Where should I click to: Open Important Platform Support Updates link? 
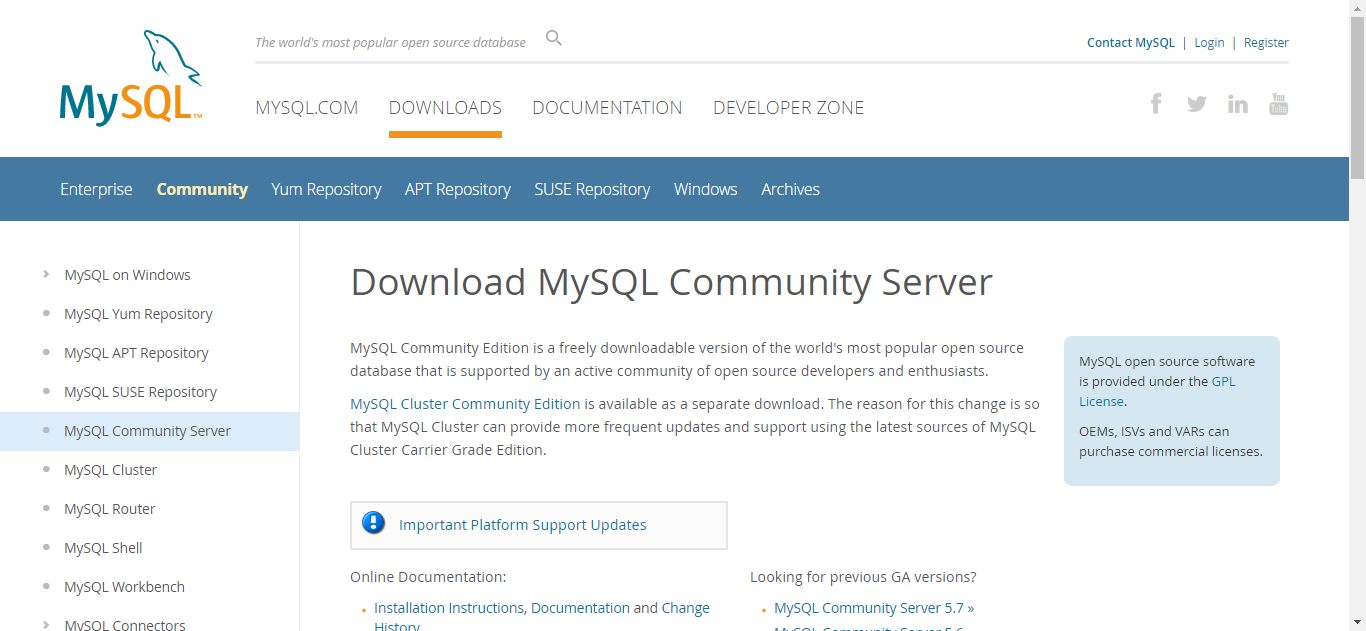[523, 525]
